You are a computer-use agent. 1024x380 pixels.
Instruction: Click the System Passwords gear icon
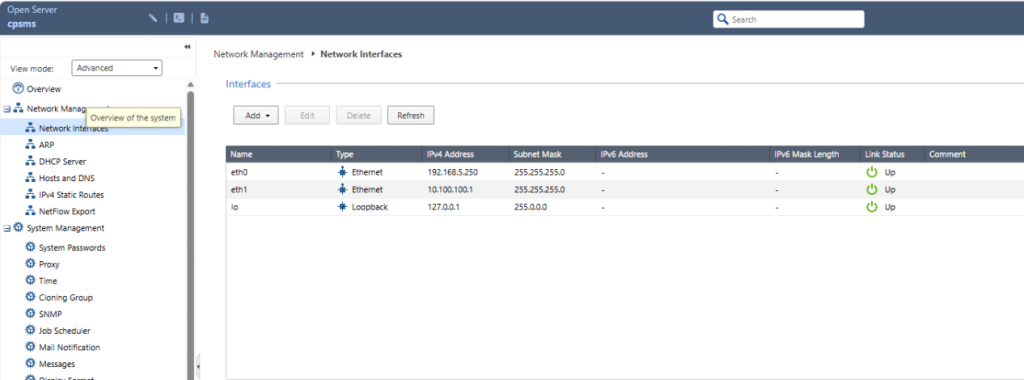[x=30, y=247]
